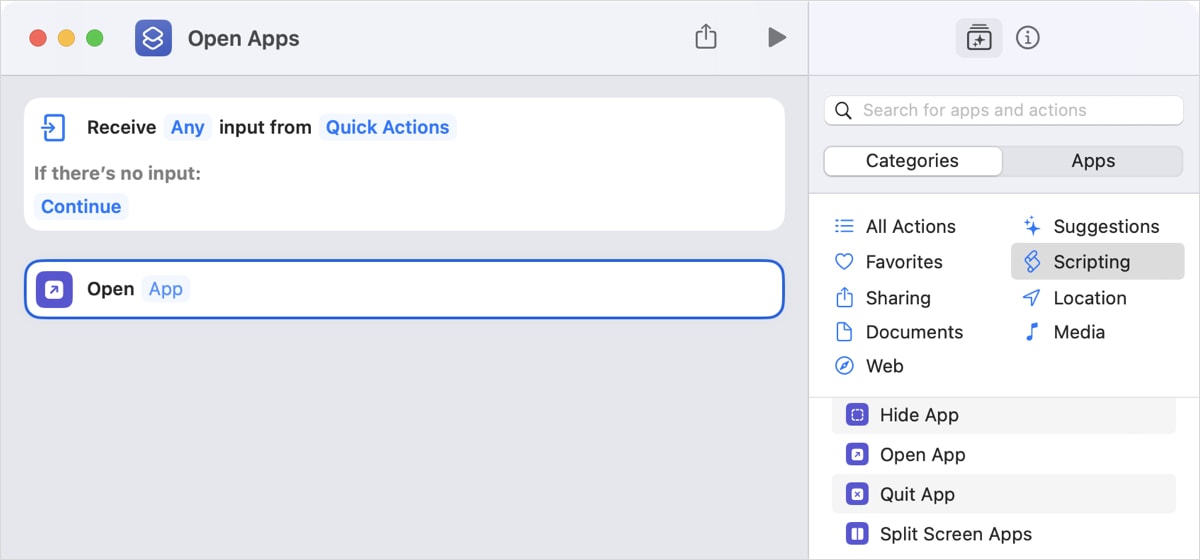The width and height of the screenshot is (1200, 560).
Task: Select Favorites category
Action: pyautogui.click(x=904, y=262)
